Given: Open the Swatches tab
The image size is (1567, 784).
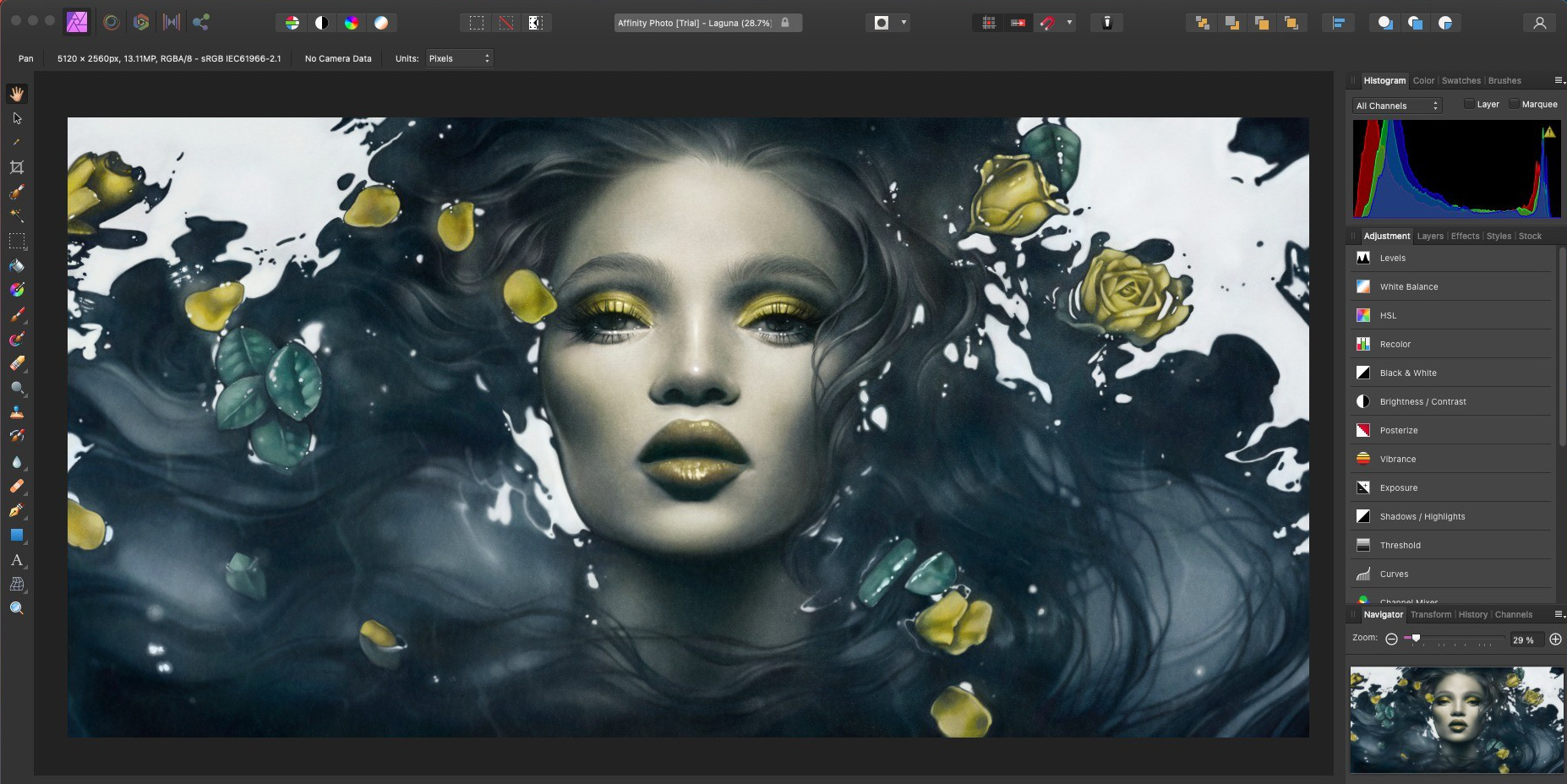Looking at the screenshot, I should [1461, 81].
